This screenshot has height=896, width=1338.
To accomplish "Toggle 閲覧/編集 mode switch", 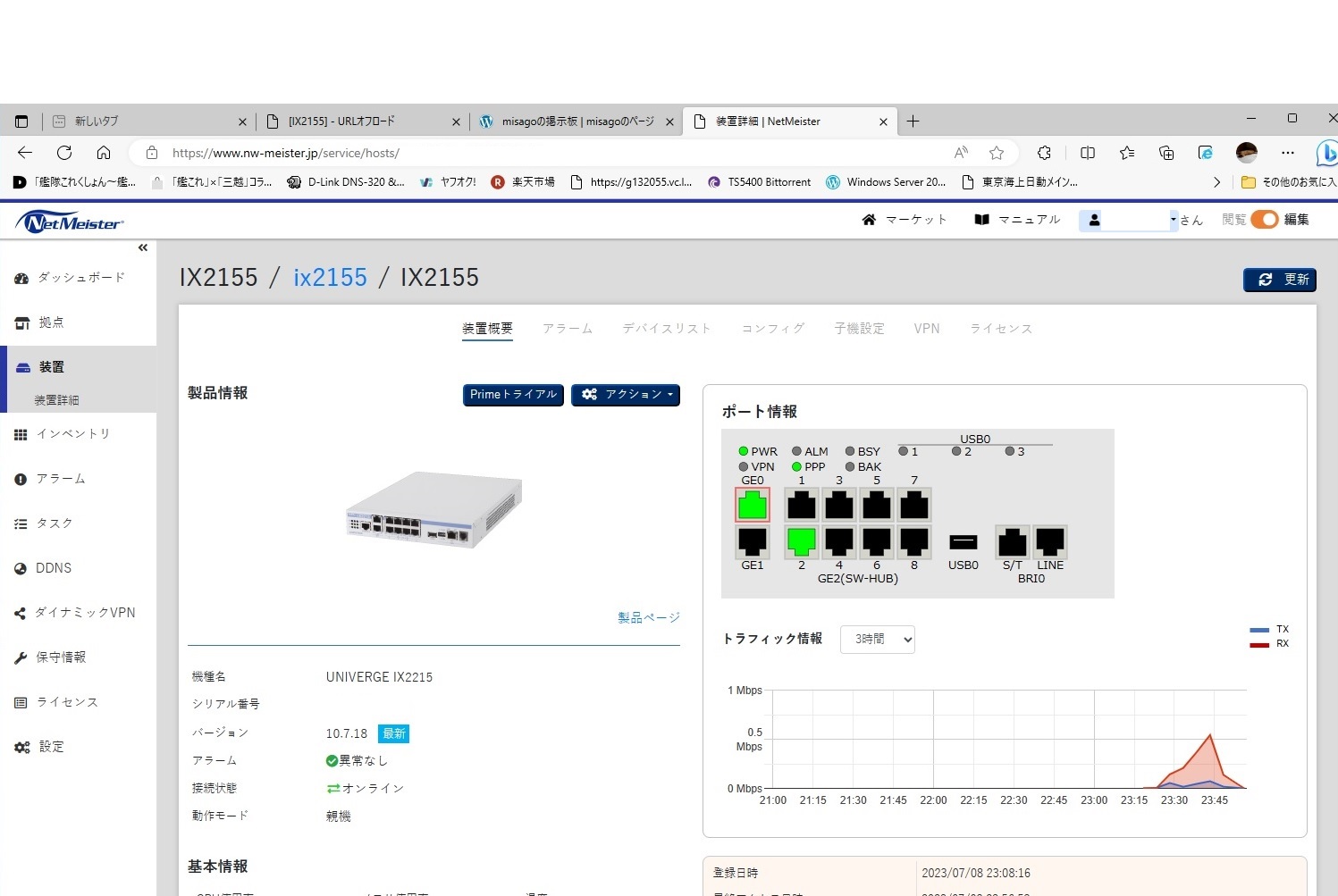I will (x=1265, y=219).
